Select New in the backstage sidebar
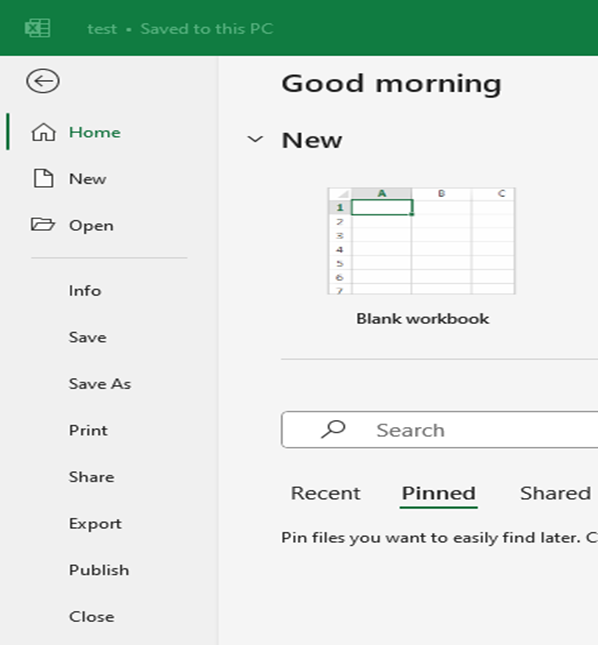 pyautogui.click(x=88, y=179)
